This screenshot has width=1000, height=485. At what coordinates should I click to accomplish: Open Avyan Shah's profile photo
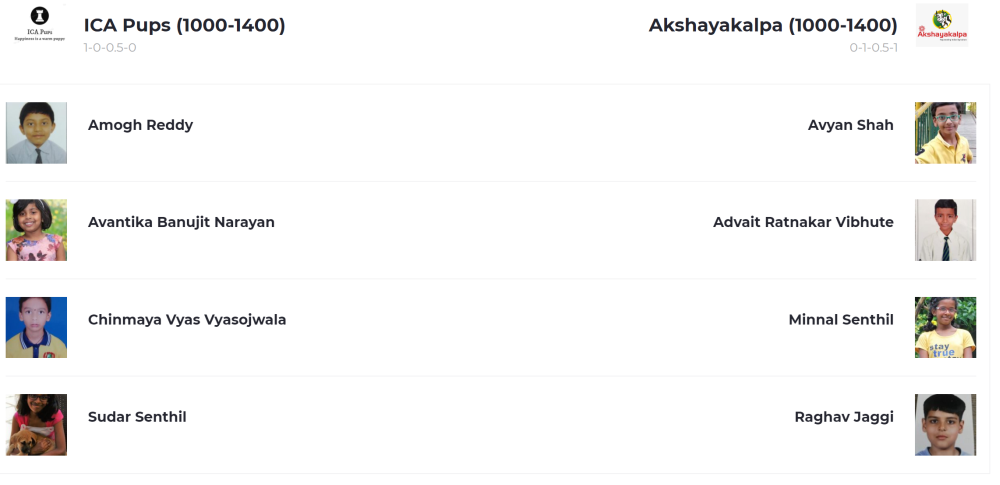click(x=945, y=133)
